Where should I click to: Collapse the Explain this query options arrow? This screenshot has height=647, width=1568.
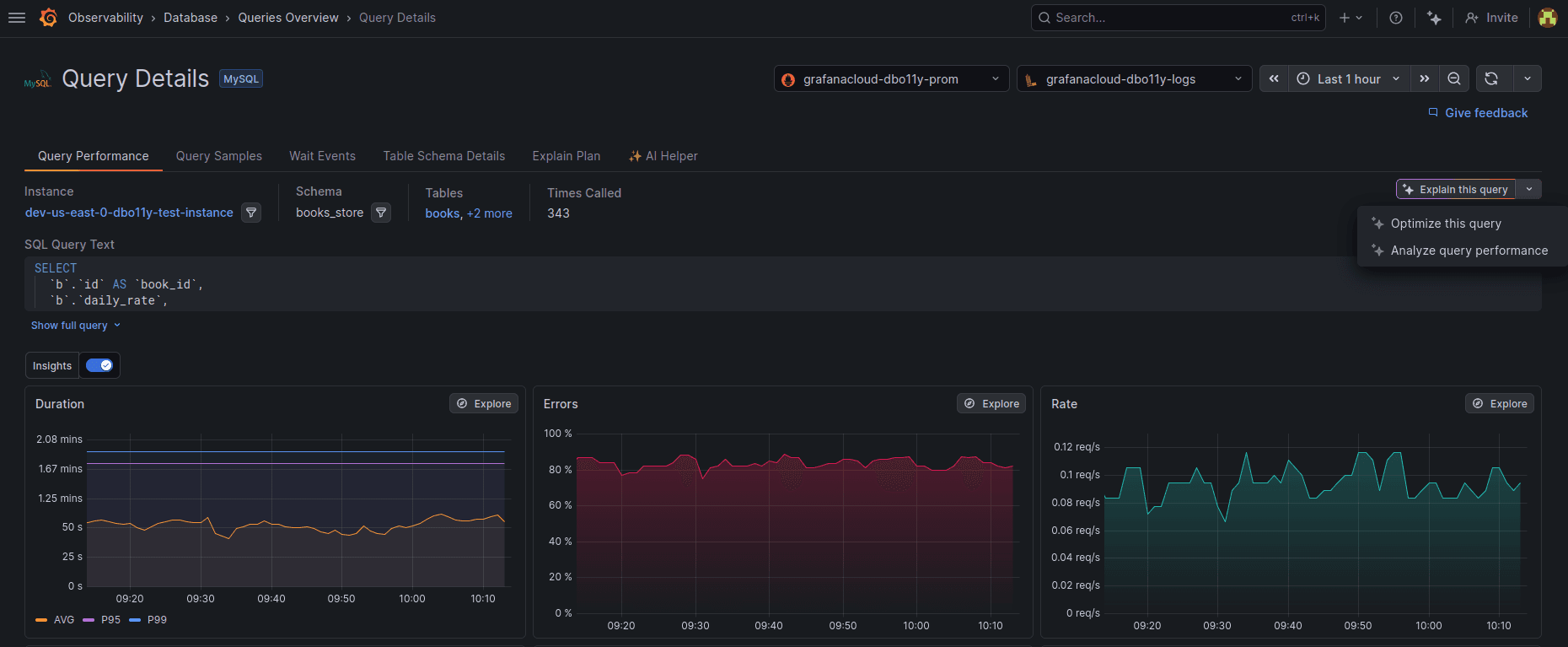[1529, 189]
